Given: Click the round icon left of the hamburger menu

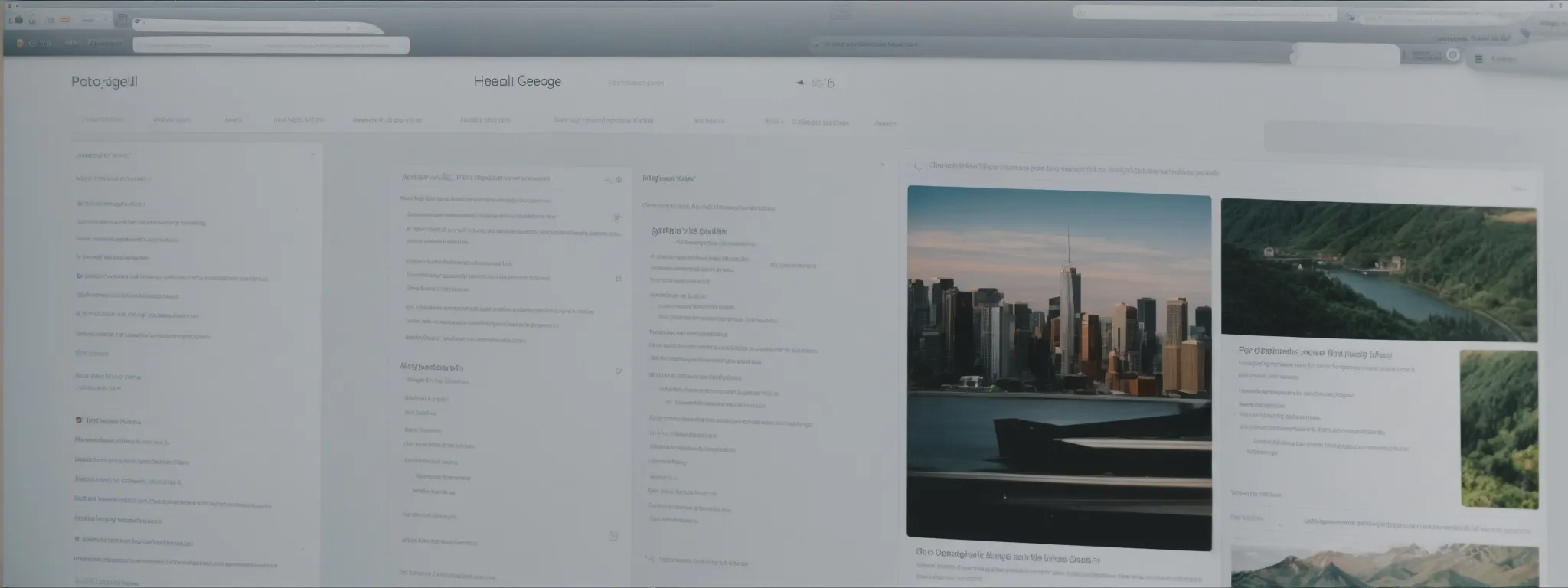Looking at the screenshot, I should coord(1452,55).
